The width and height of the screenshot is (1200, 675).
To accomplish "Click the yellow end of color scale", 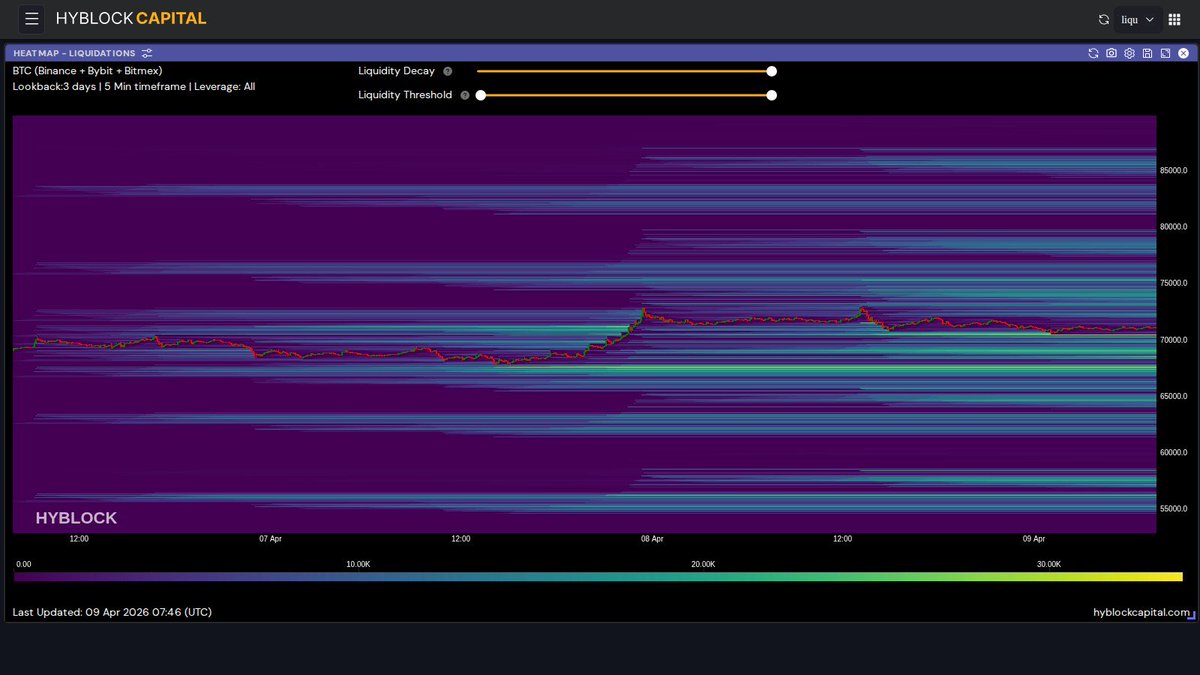I will 1176,577.
